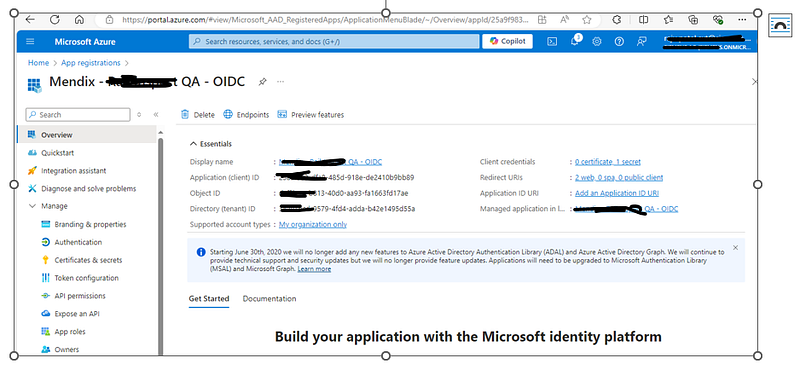
Task: Click Add an Application ID URI
Action: (616, 193)
